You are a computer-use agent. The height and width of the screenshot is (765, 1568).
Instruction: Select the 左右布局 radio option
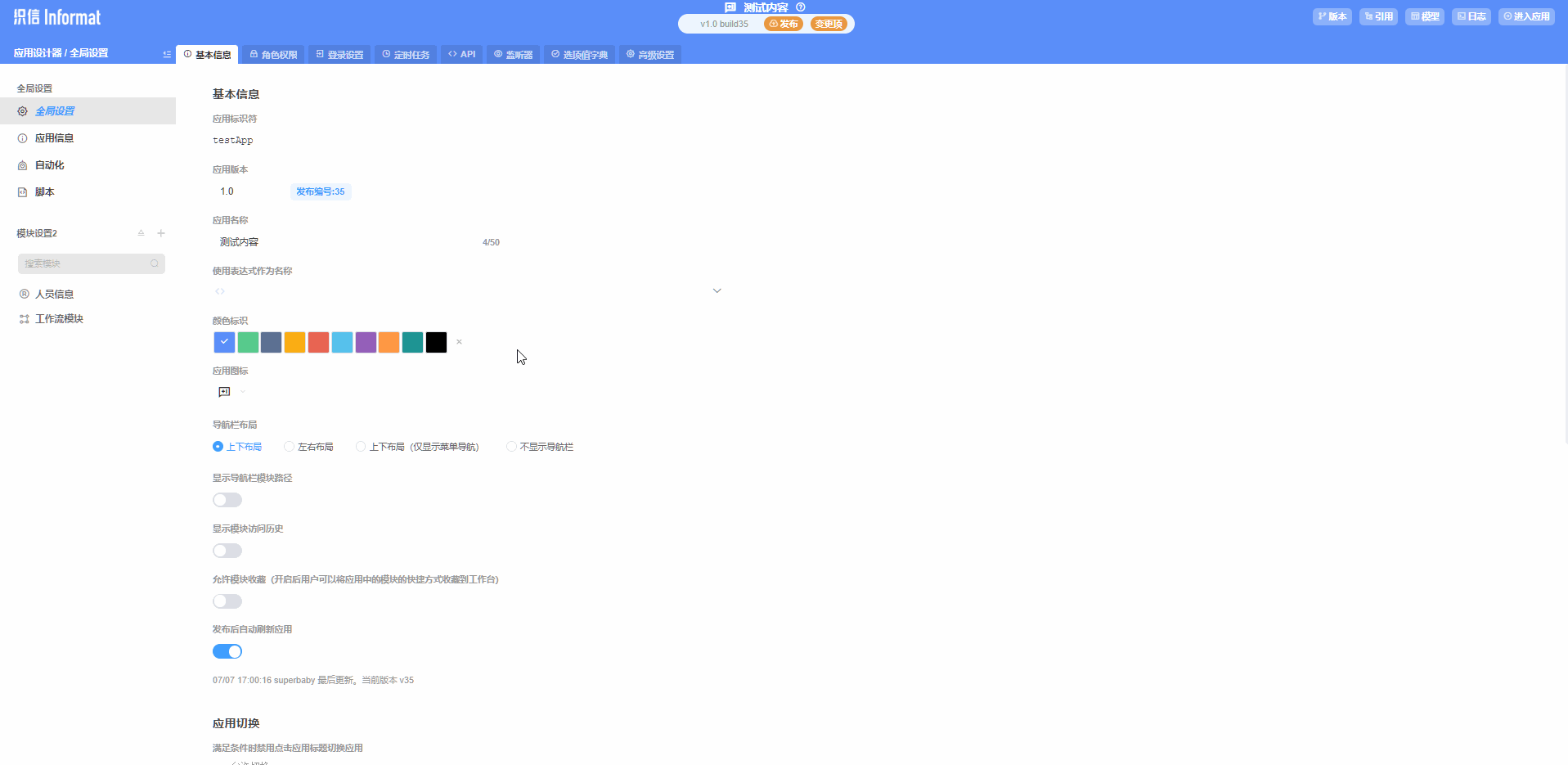pyautogui.click(x=290, y=447)
